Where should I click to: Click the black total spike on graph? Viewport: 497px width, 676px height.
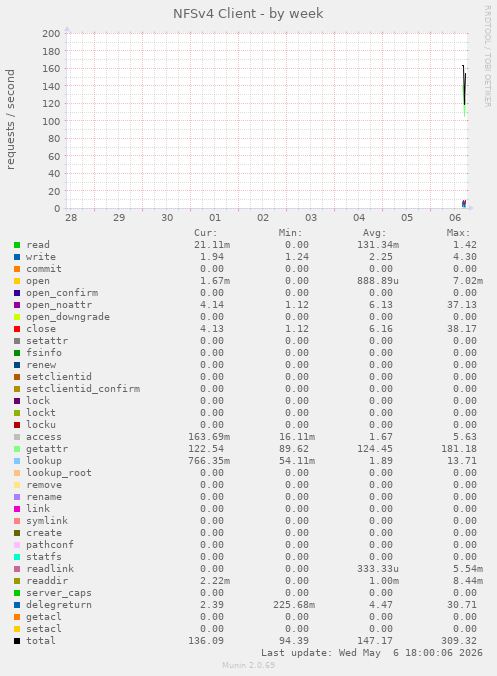[464, 84]
